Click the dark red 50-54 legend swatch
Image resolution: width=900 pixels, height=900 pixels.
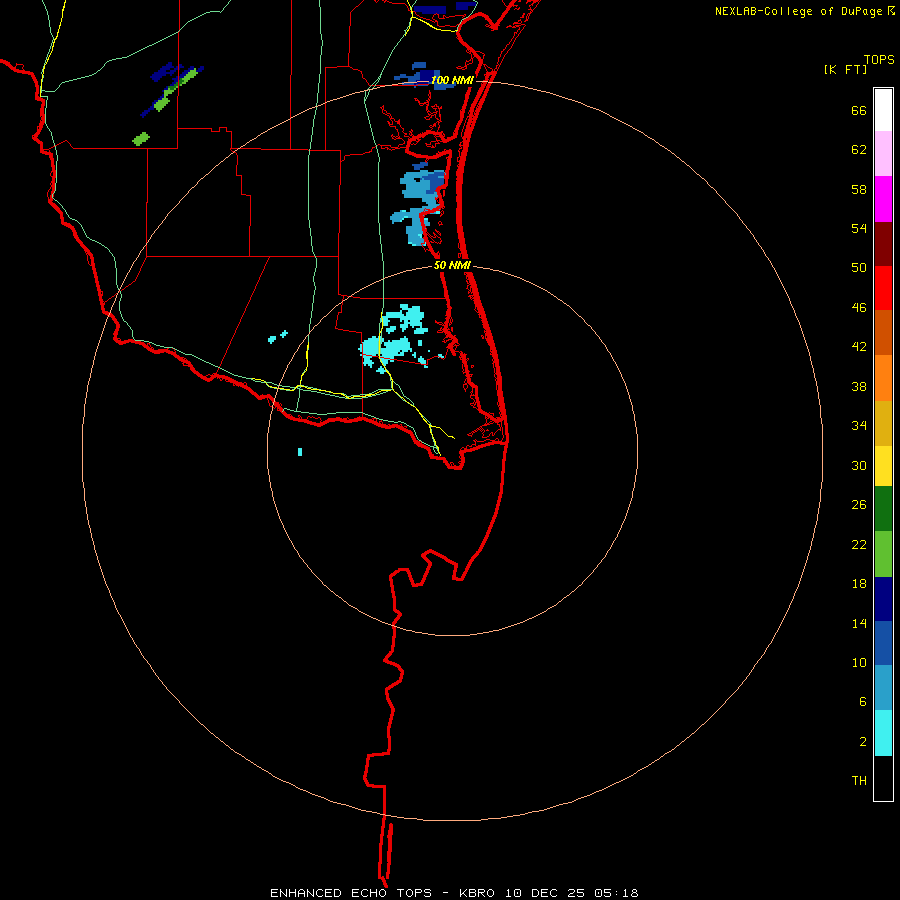tap(883, 243)
